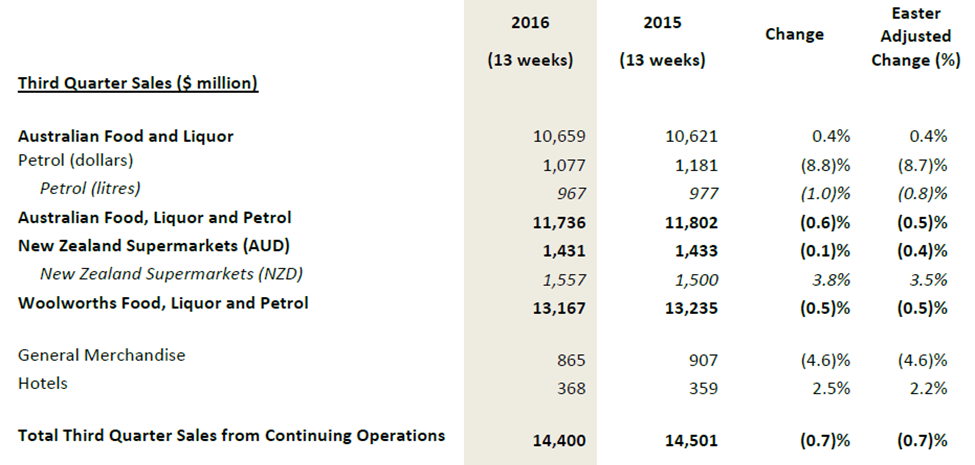Select 'Australian Food, Liquor and Petrol' label
This screenshot has height=465, width=975.
tap(155, 218)
